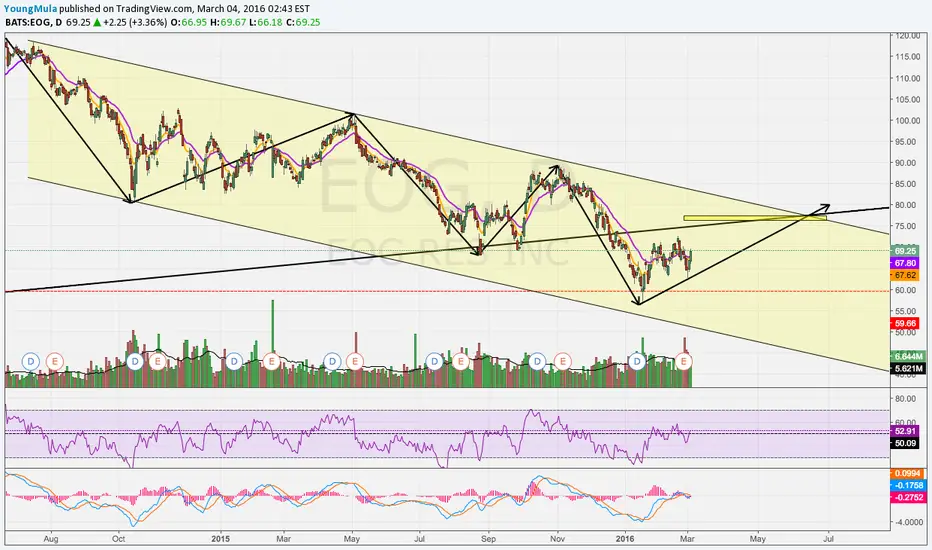Click the black 50.09 RSI label
This screenshot has height=550, width=932.
tap(905, 443)
